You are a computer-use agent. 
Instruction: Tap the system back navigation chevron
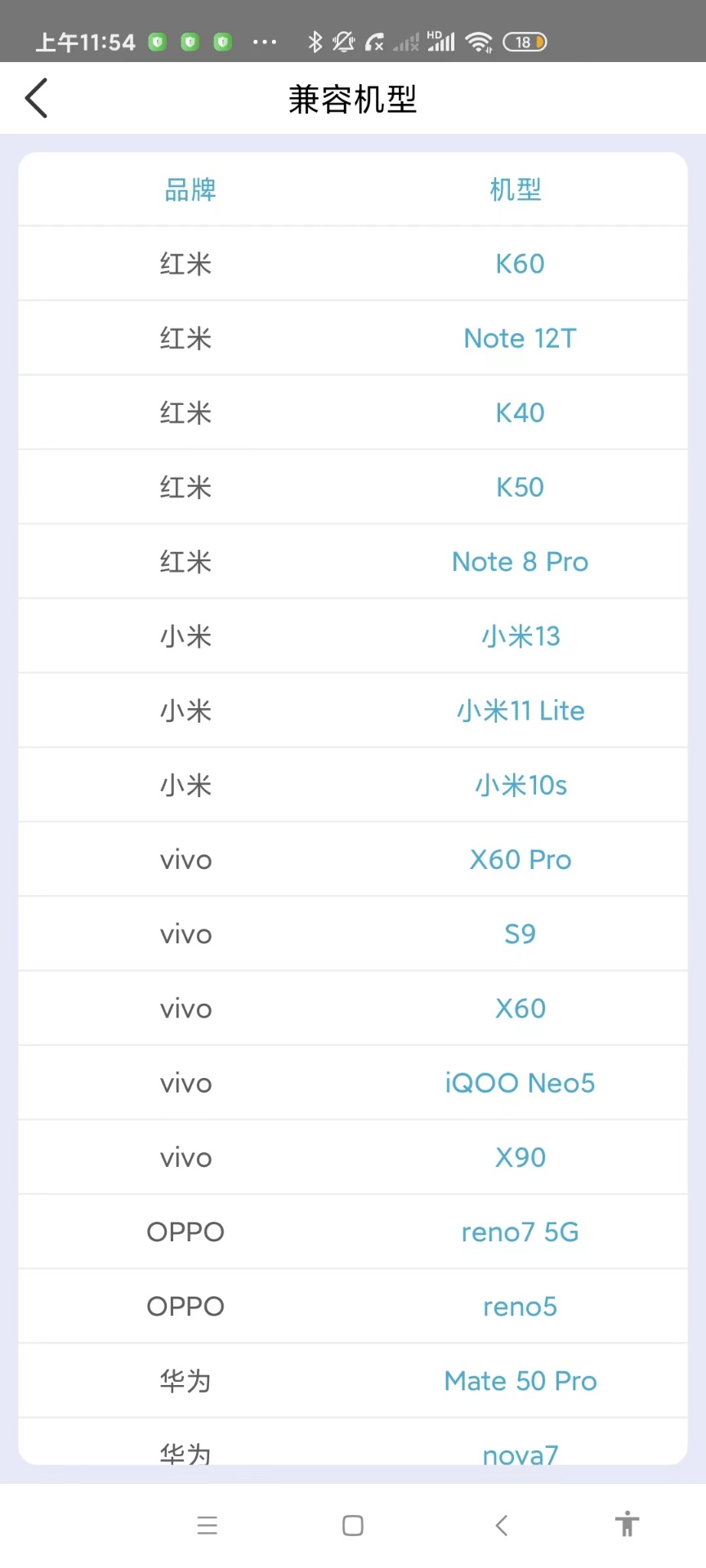tap(502, 1525)
